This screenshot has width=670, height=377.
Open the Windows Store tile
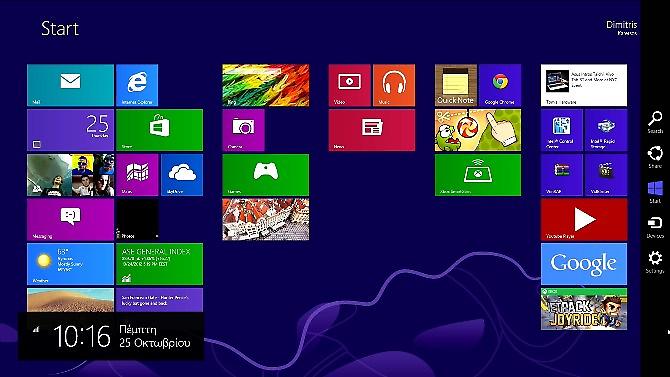159,130
